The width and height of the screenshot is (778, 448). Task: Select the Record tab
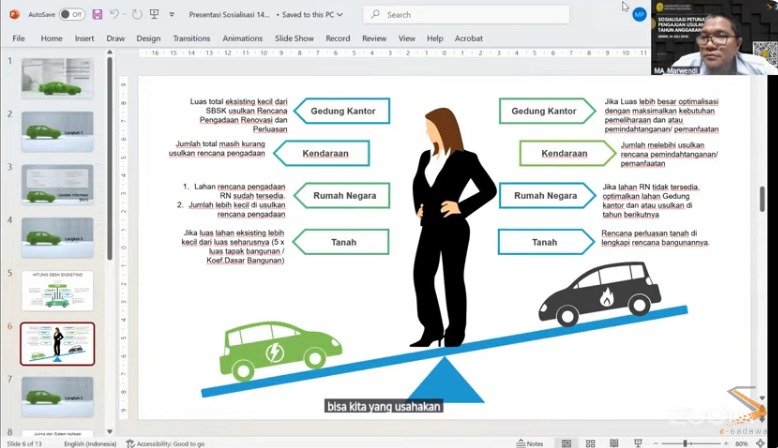tap(338, 38)
